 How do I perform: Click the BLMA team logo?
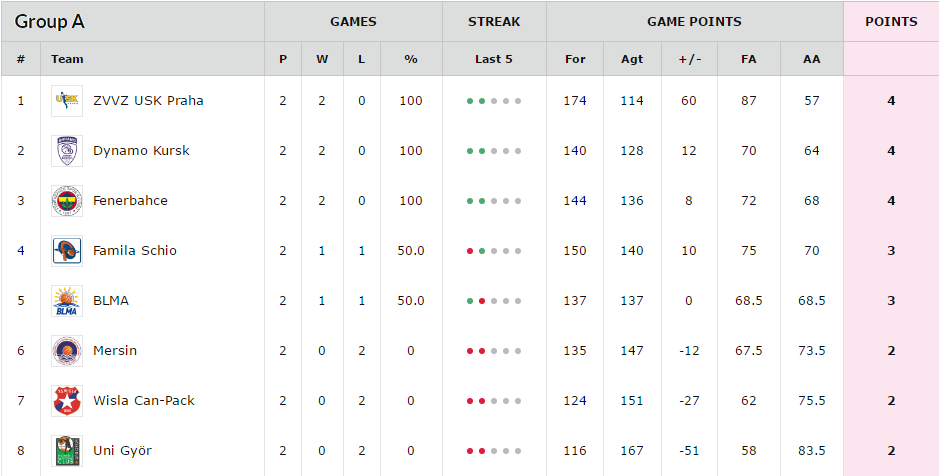point(66,301)
